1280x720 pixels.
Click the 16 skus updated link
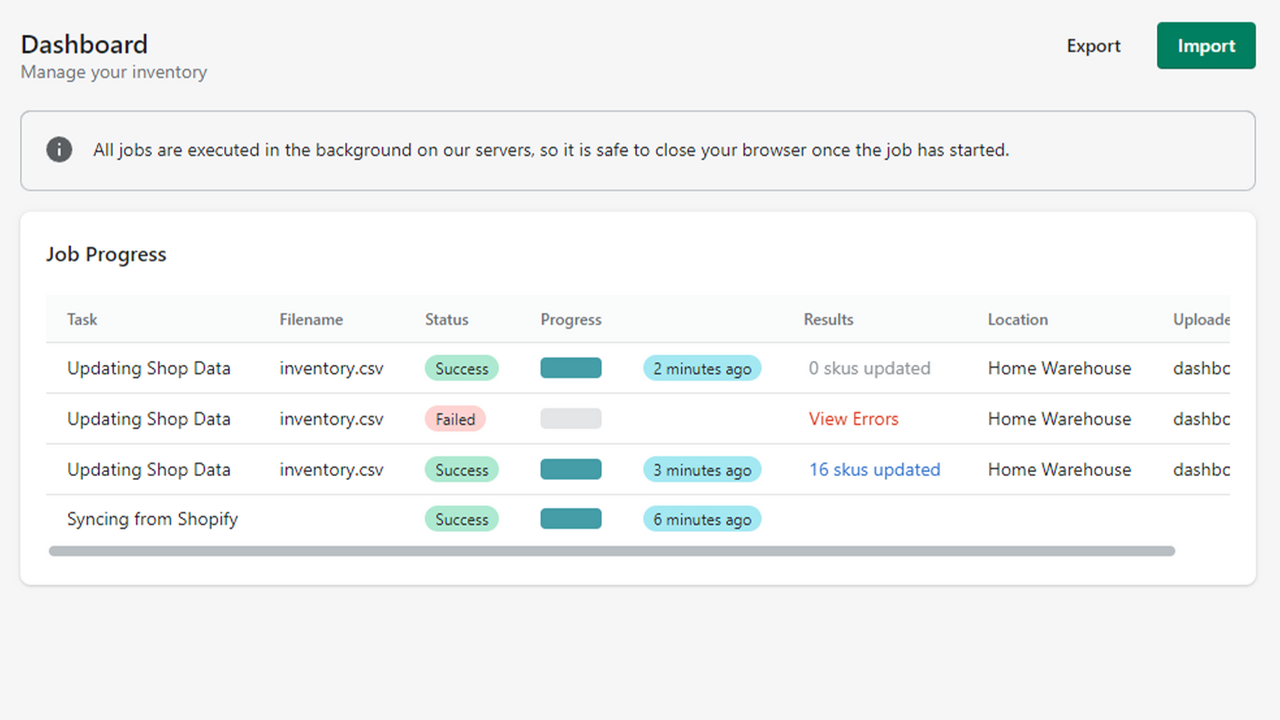click(874, 469)
